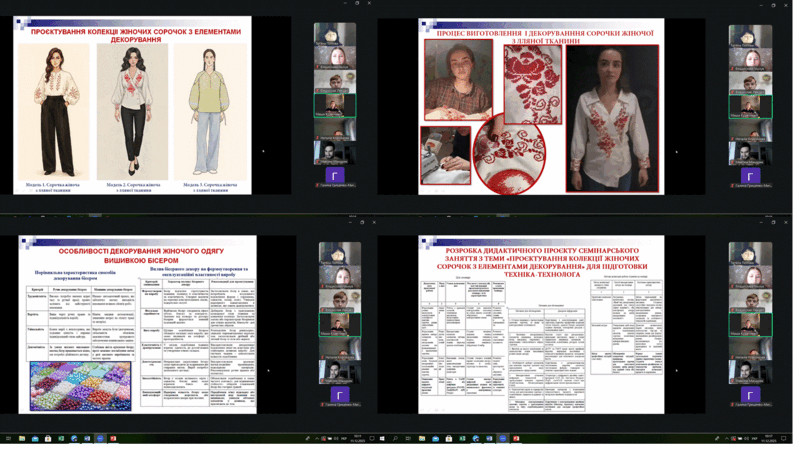Image resolution: width=800 pixels, height=450 pixels.
Task: Click Zoom icon in taskbar below bead embroidery slide
Action: [x=100, y=438]
